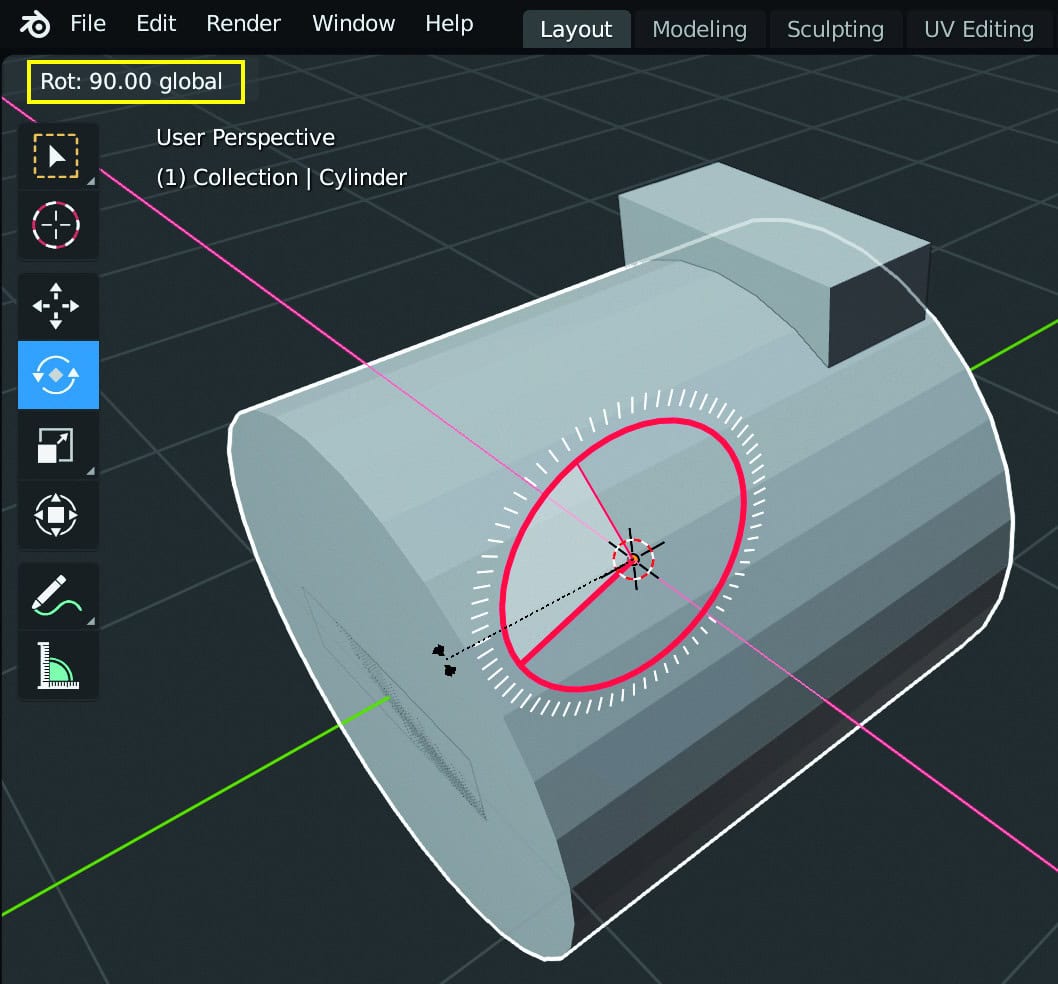Pick the Measure tool
The image size is (1058, 984).
pyautogui.click(x=57, y=665)
